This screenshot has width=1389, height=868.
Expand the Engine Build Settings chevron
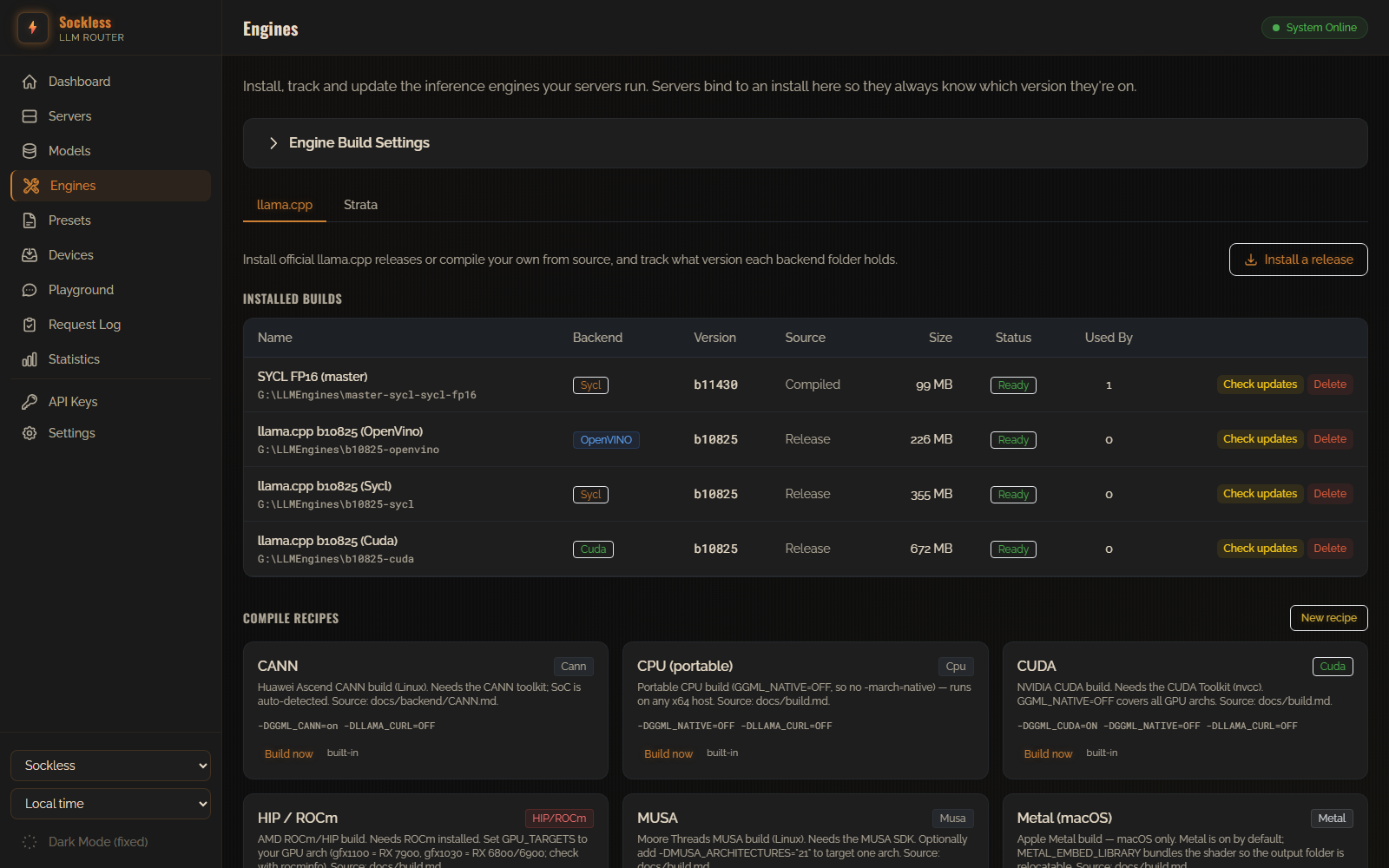click(x=273, y=143)
